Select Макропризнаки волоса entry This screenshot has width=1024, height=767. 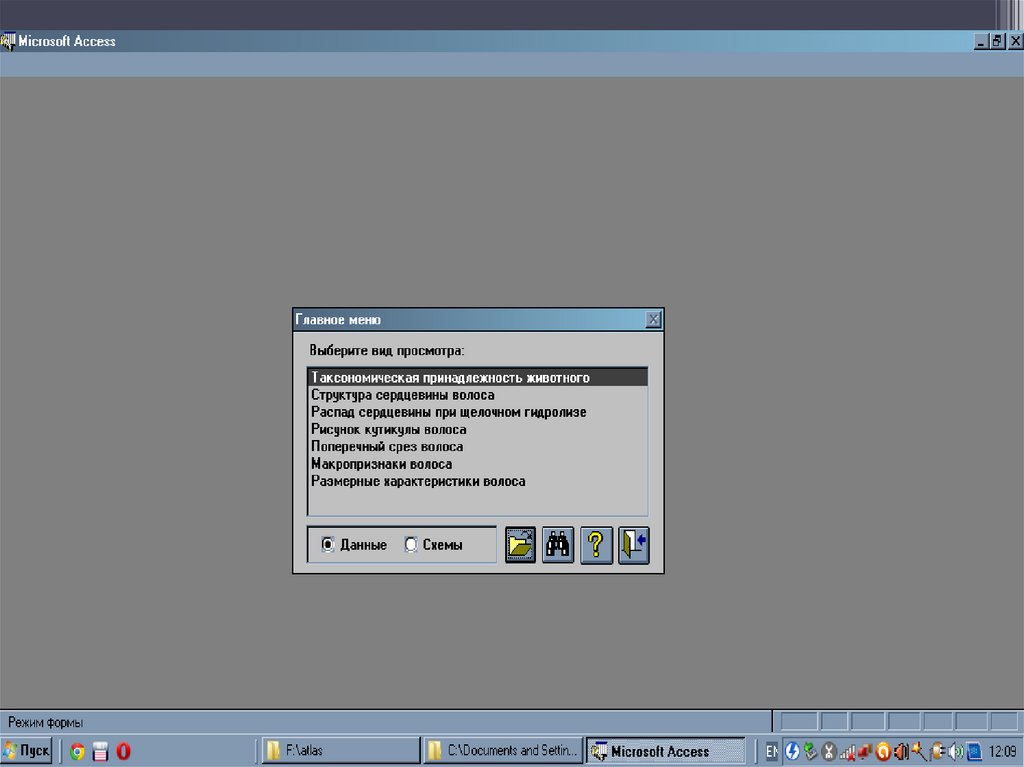[477, 464]
